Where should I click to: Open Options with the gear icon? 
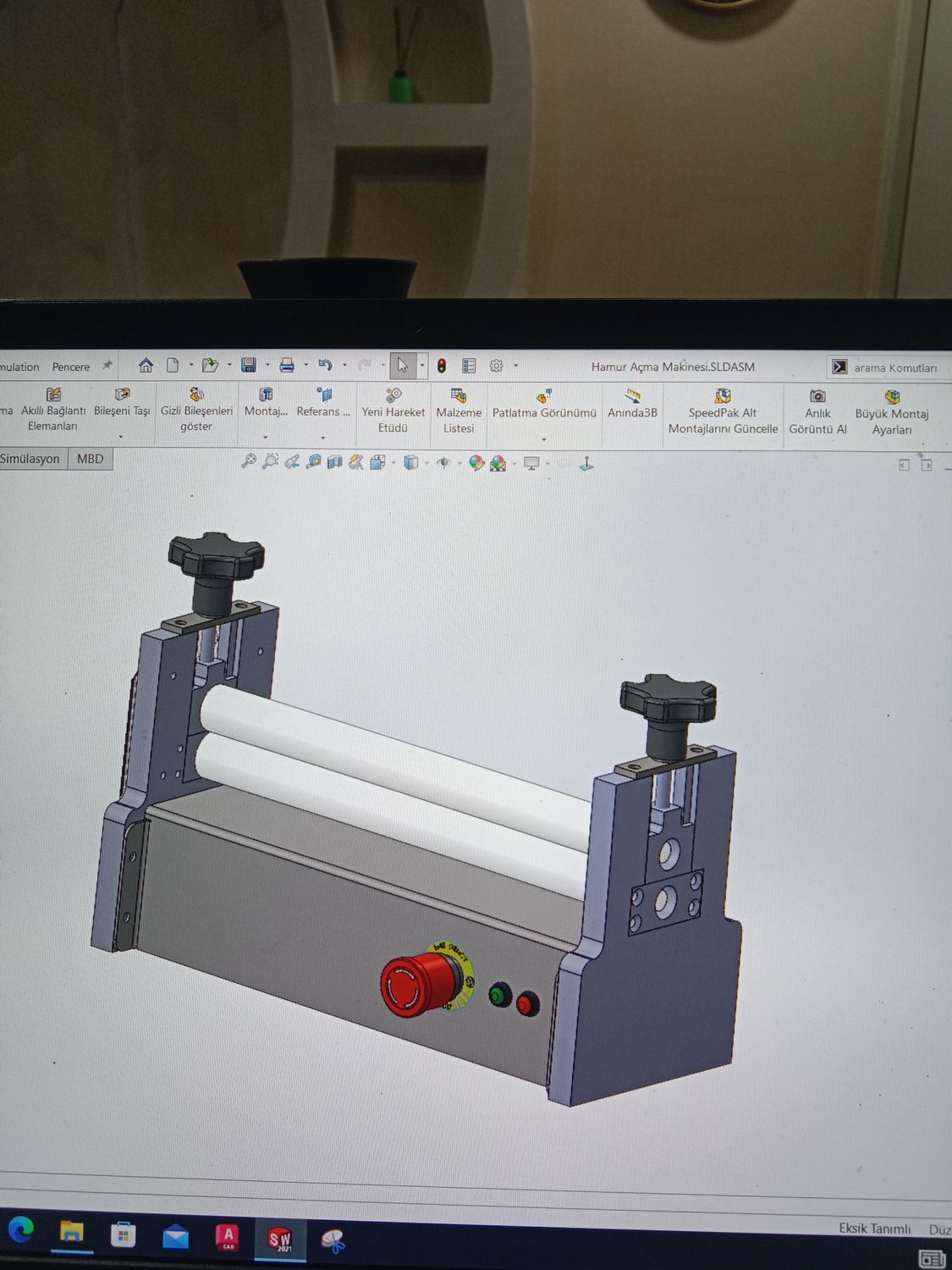497,367
